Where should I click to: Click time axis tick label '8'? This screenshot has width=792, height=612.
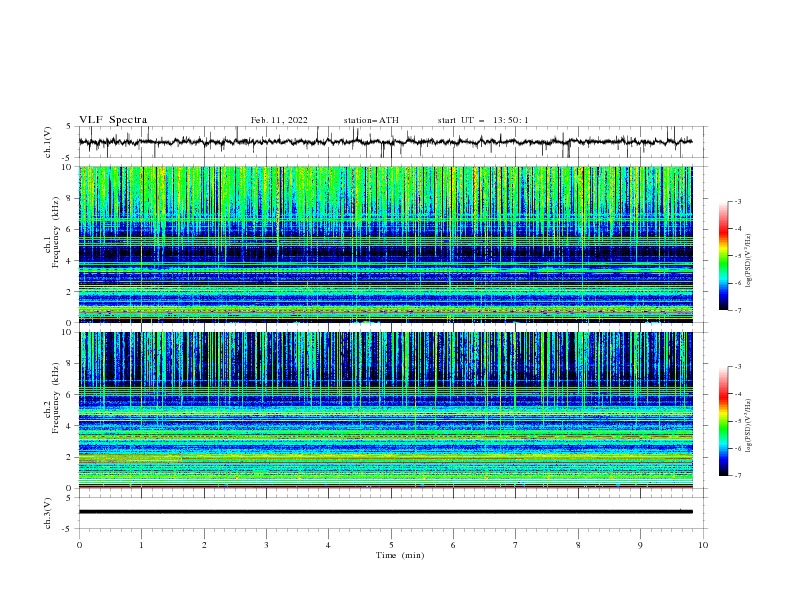[578, 545]
